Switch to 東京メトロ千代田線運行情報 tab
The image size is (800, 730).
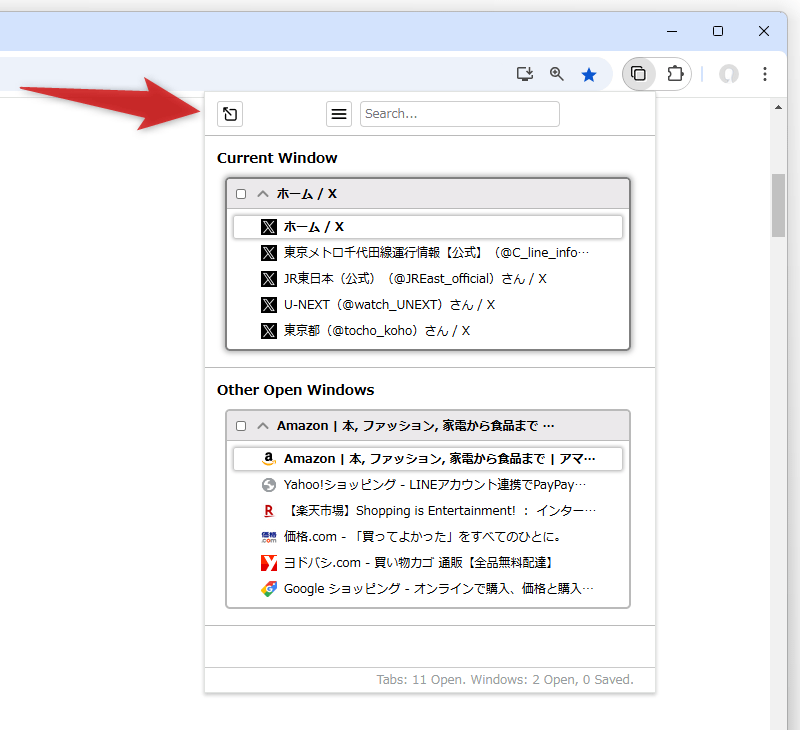pos(428,253)
